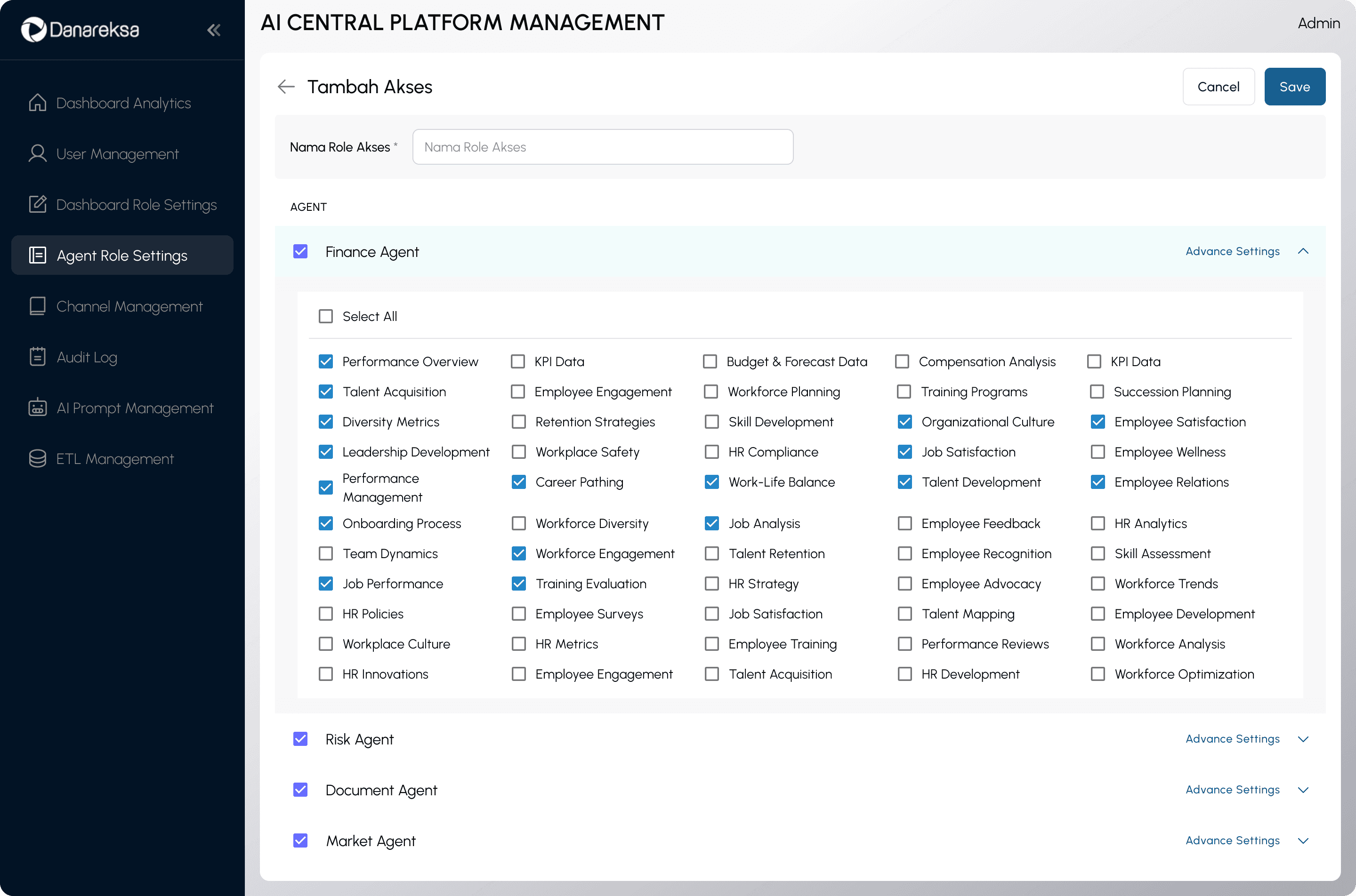The image size is (1356, 896).
Task: Expand the Risk Agent section chevron
Action: click(1303, 739)
